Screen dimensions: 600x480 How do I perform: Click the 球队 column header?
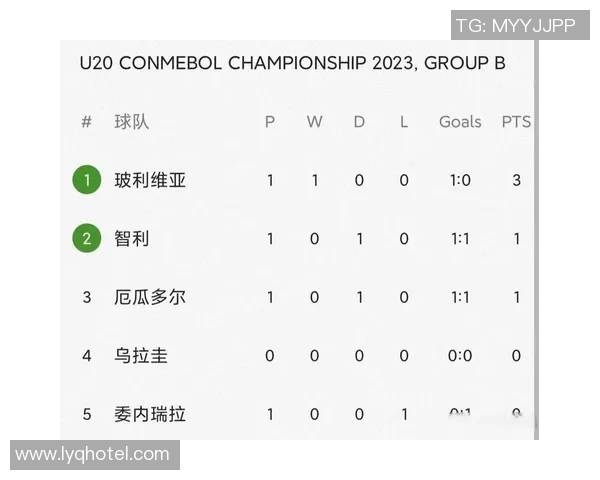click(x=132, y=122)
